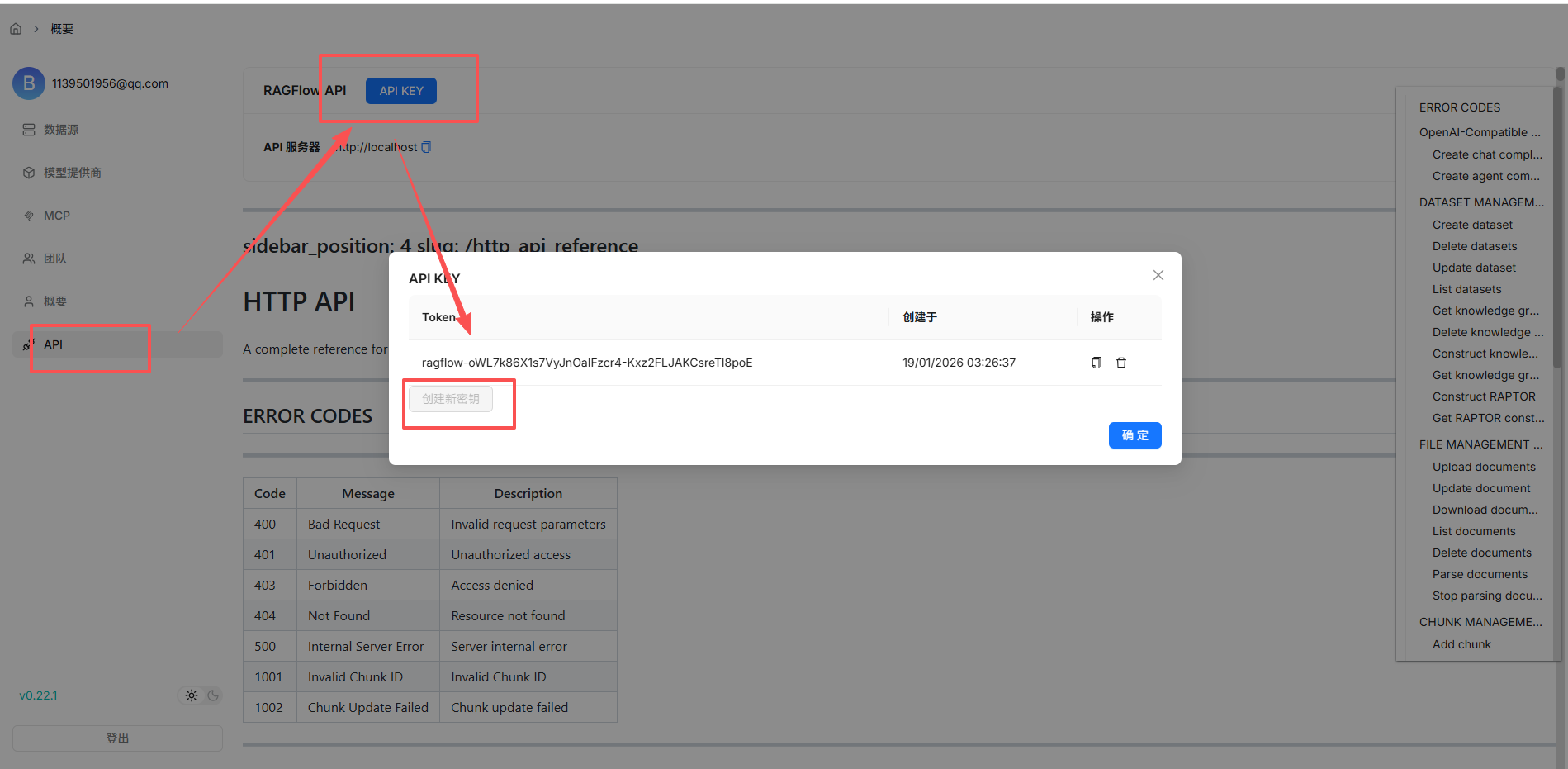Click the 1139501956@qq.com account email
1568x769 pixels.
coord(110,83)
